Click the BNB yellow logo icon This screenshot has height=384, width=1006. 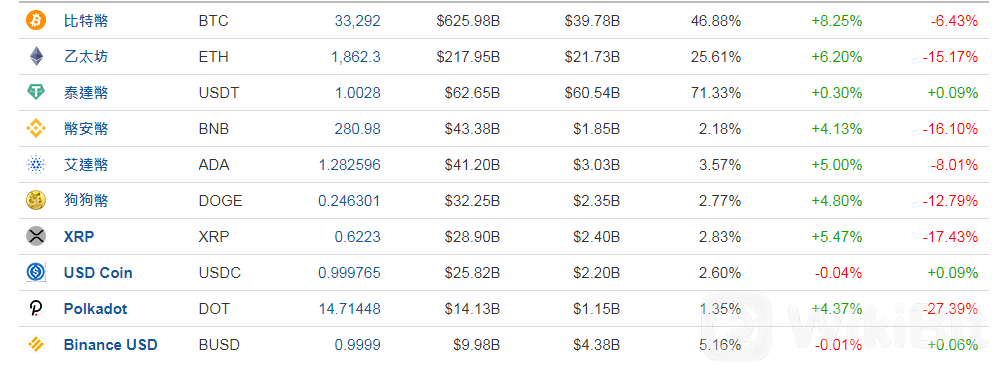[36, 129]
